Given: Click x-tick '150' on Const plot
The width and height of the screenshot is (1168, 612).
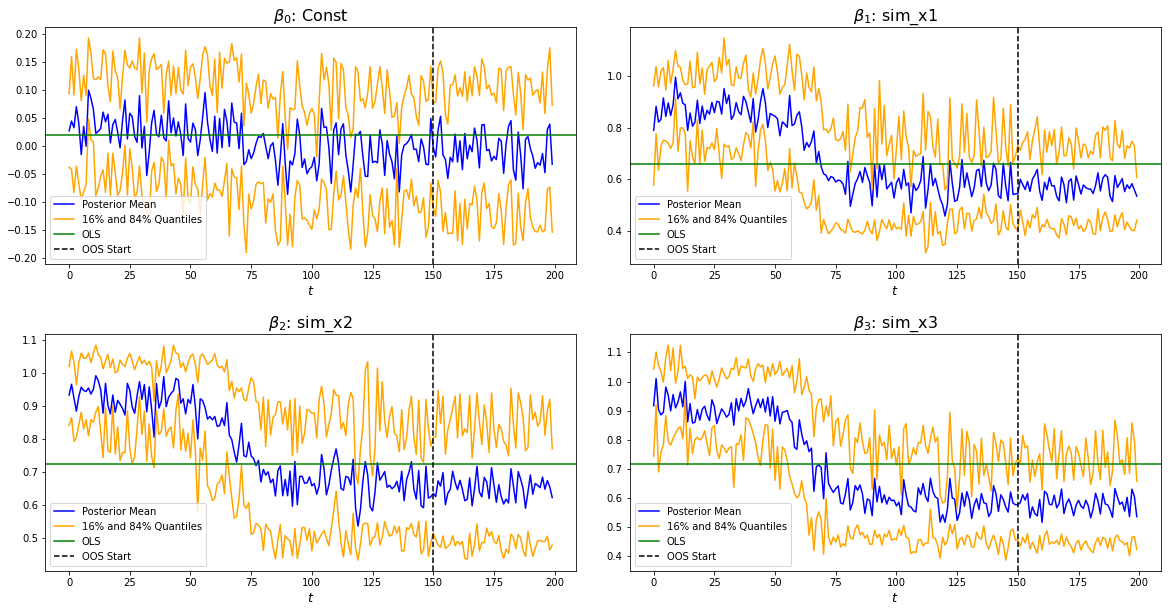Looking at the screenshot, I should 433,275.
